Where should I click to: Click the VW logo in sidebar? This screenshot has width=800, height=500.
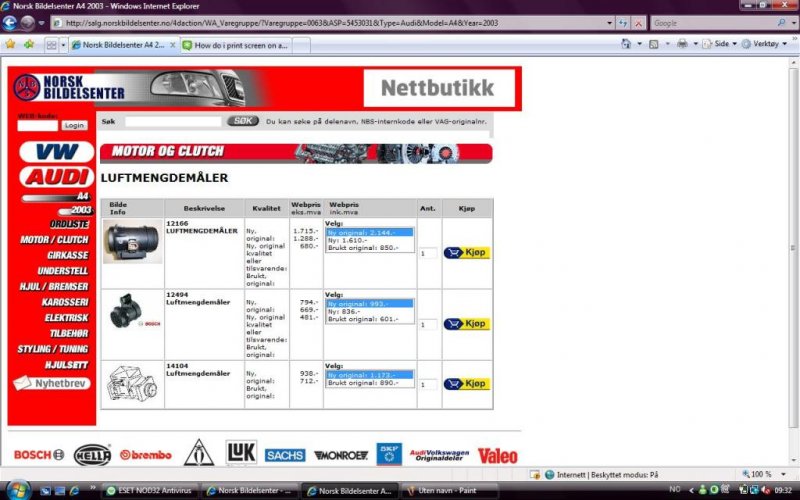point(59,152)
